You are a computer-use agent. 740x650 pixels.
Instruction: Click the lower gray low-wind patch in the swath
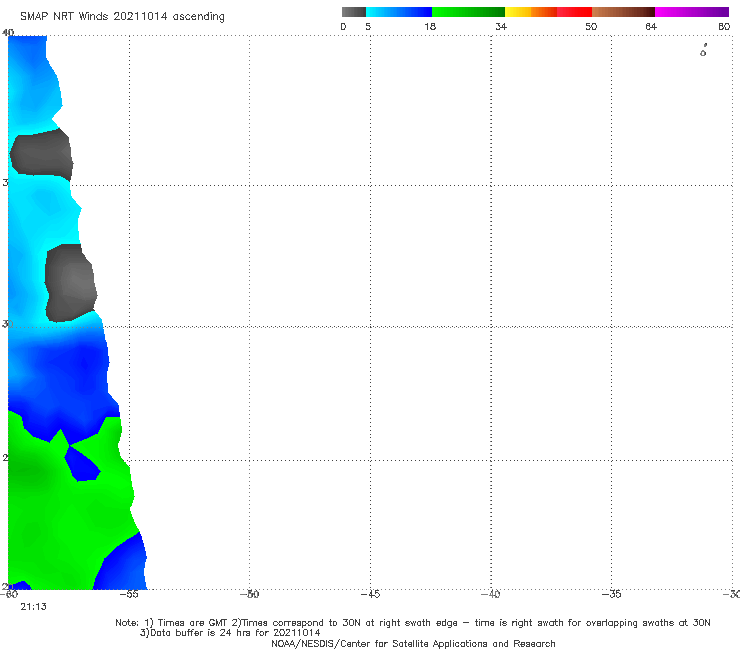point(71,283)
